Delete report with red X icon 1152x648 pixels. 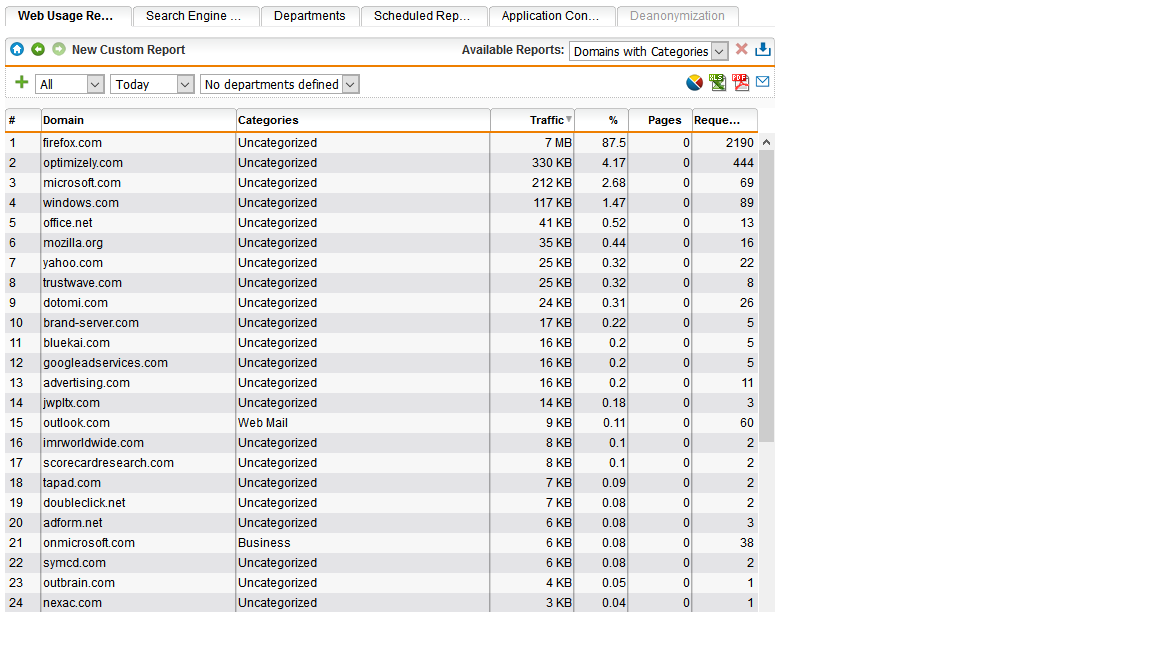point(741,49)
